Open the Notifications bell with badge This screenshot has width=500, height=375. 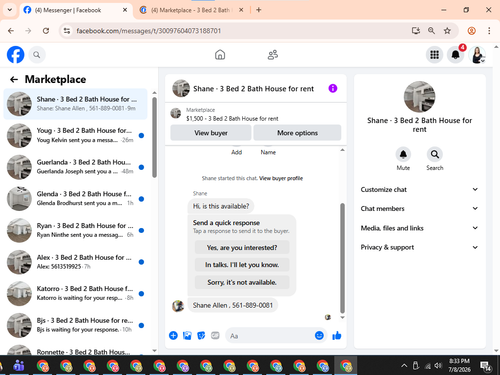456,54
